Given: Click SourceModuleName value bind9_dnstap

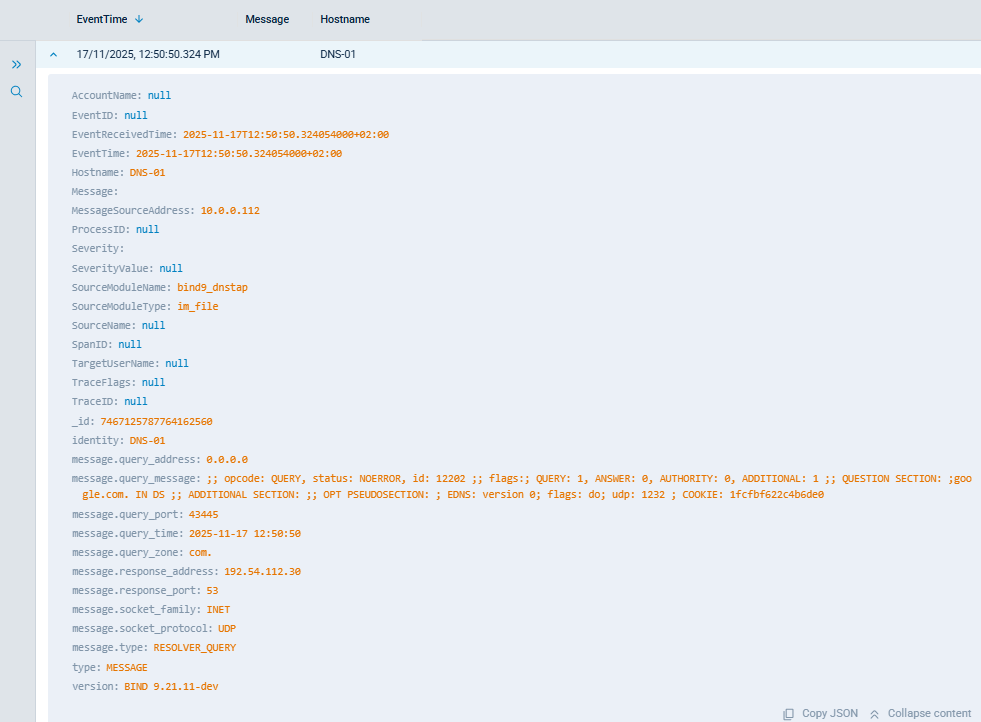Looking at the screenshot, I should click(x=212, y=287).
